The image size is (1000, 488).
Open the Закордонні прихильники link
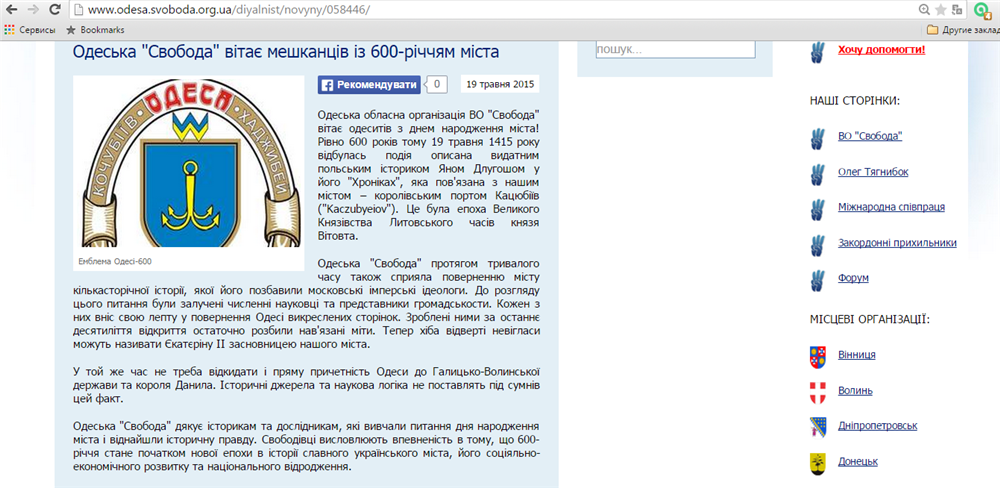click(897, 242)
